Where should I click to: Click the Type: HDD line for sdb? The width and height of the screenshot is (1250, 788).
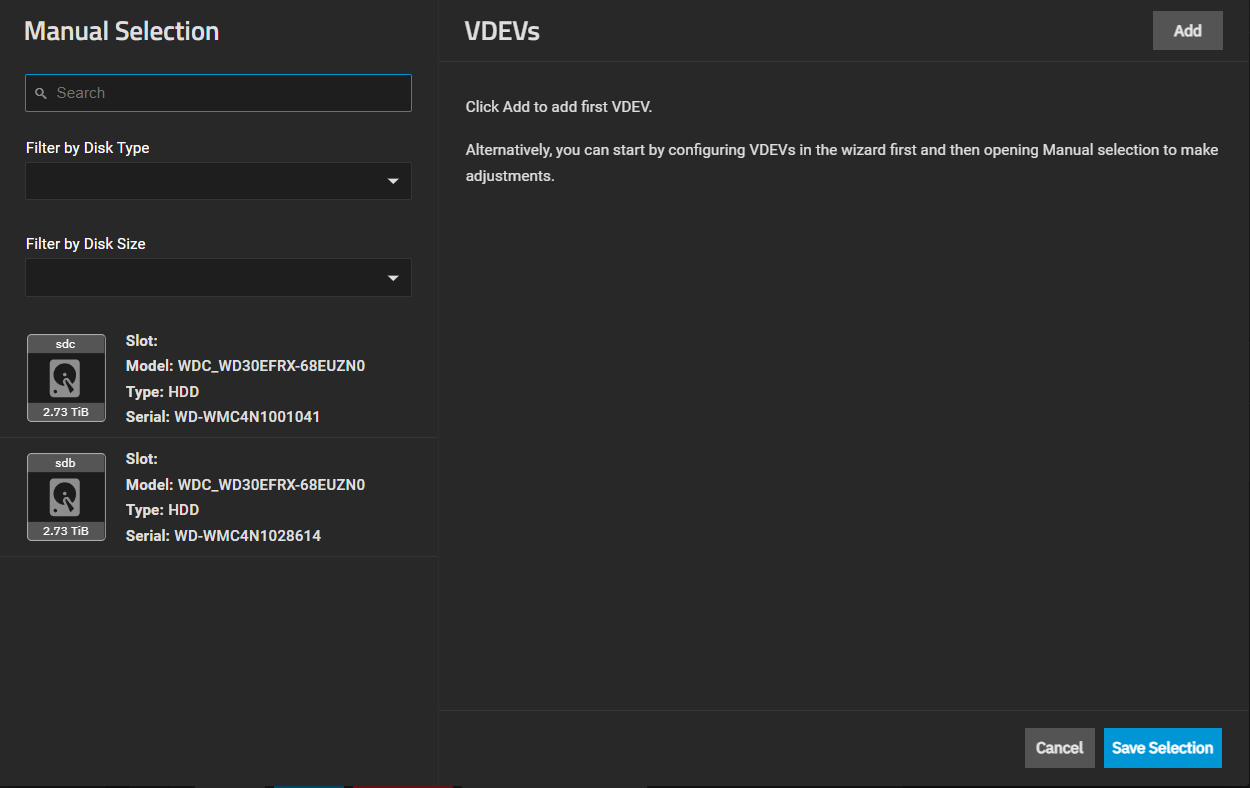(162, 510)
